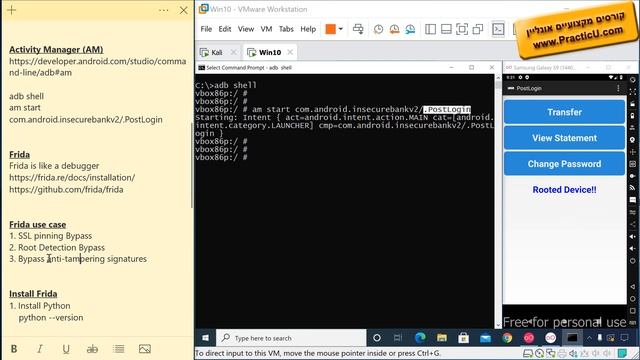Open the developer.android.com adb link
This screenshot has width=640, height=360.
(x=98, y=67)
